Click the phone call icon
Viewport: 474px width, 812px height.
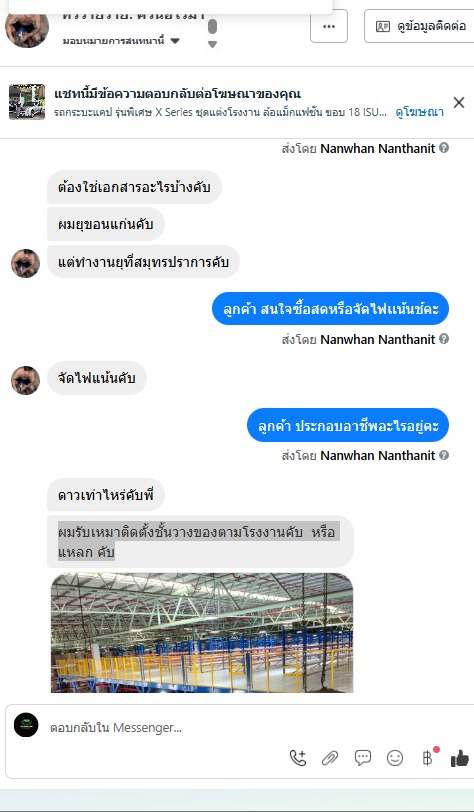coord(298,758)
